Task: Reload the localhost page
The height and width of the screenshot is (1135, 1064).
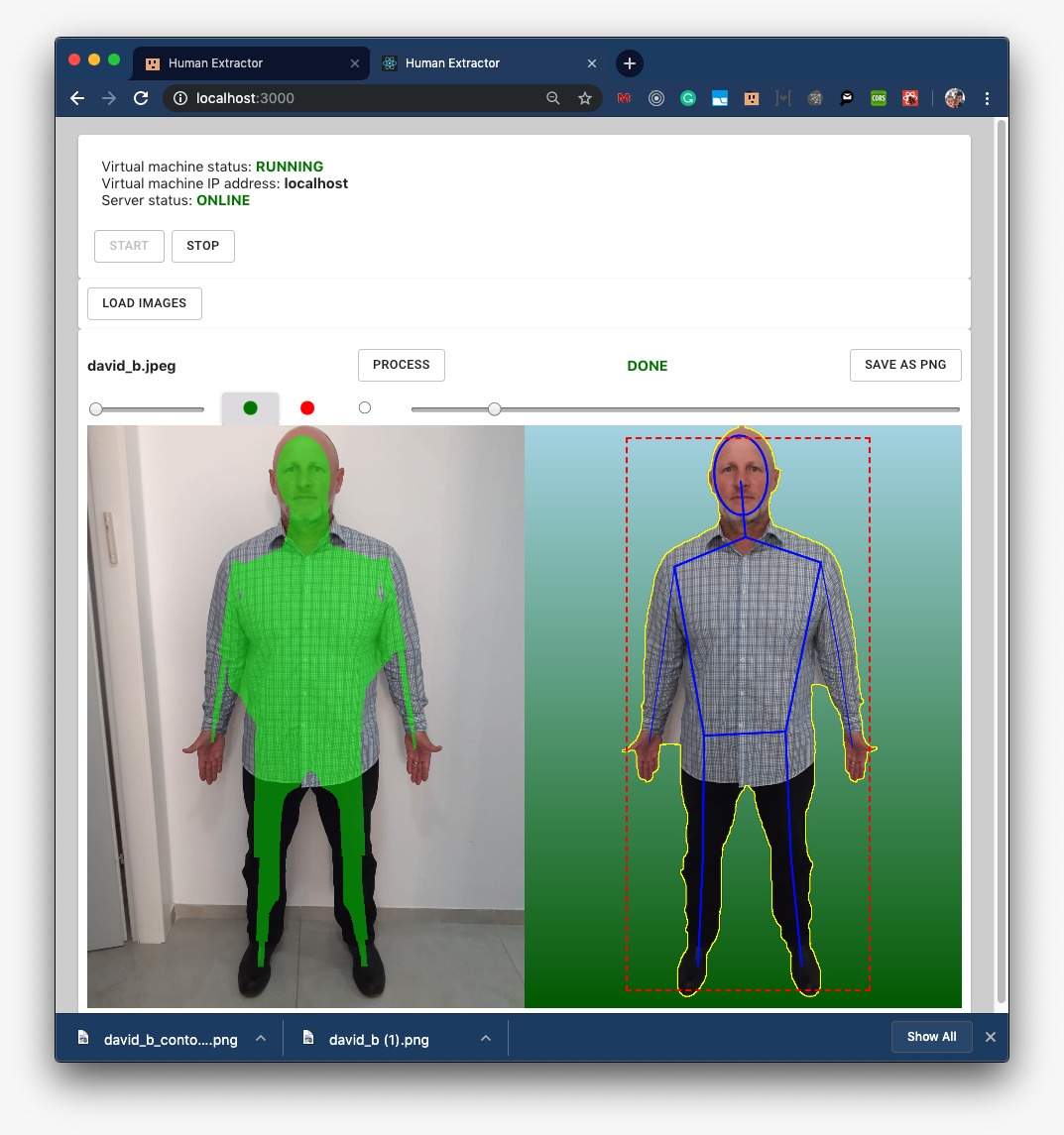Action: click(x=141, y=98)
